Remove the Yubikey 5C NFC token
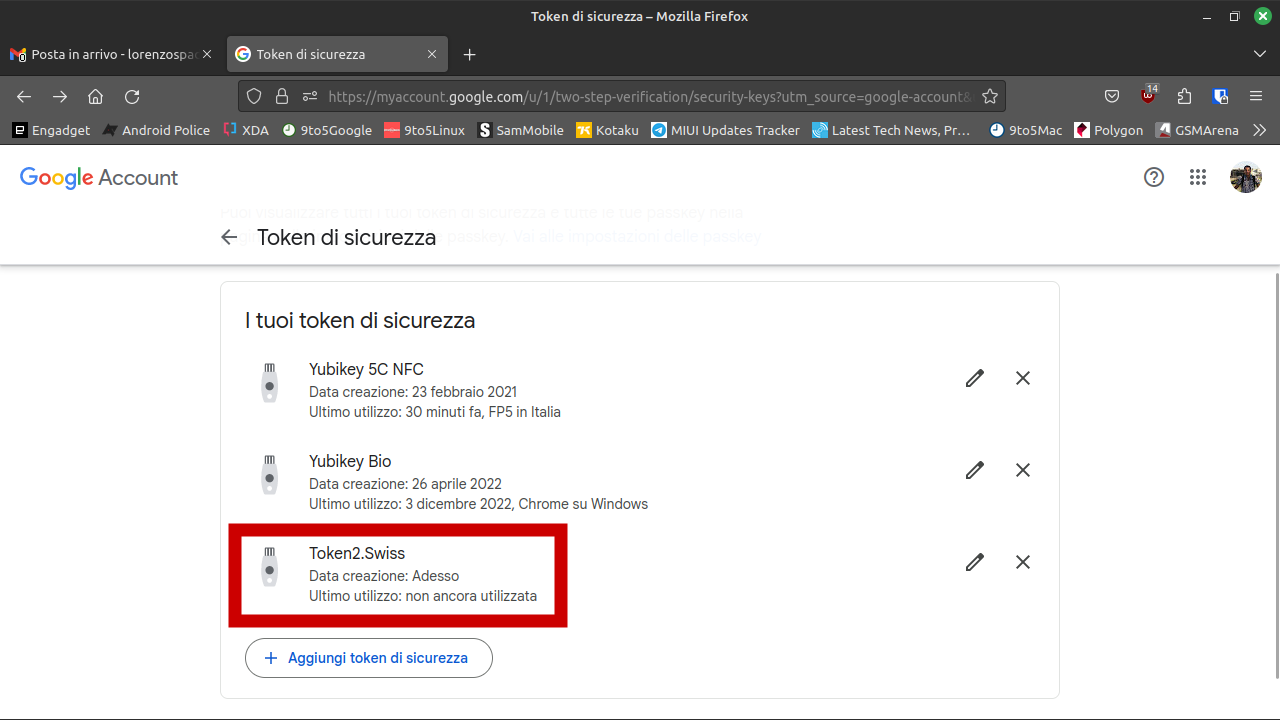The height and width of the screenshot is (720, 1280). 1023,378
